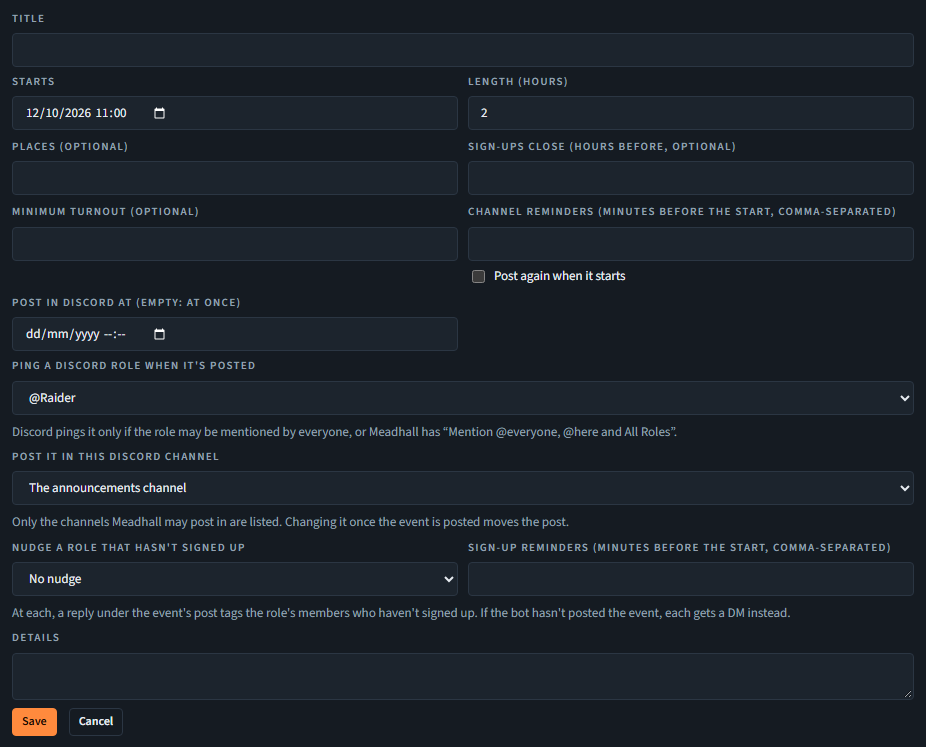Focus the Channel reminders minutes field
This screenshot has width=926, height=747.
pos(690,244)
